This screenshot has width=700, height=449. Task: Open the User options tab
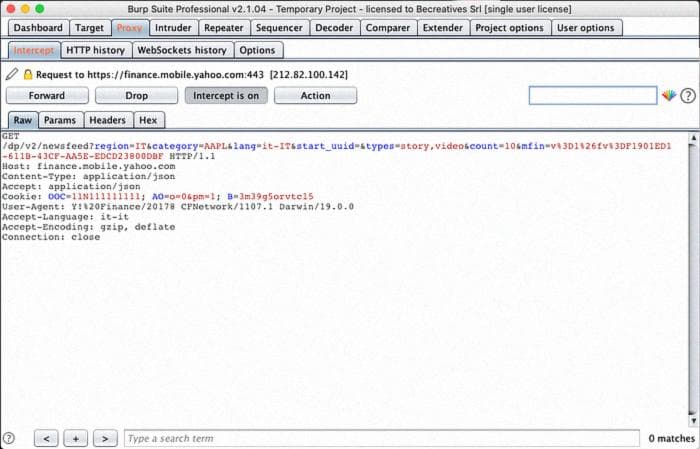pos(586,28)
